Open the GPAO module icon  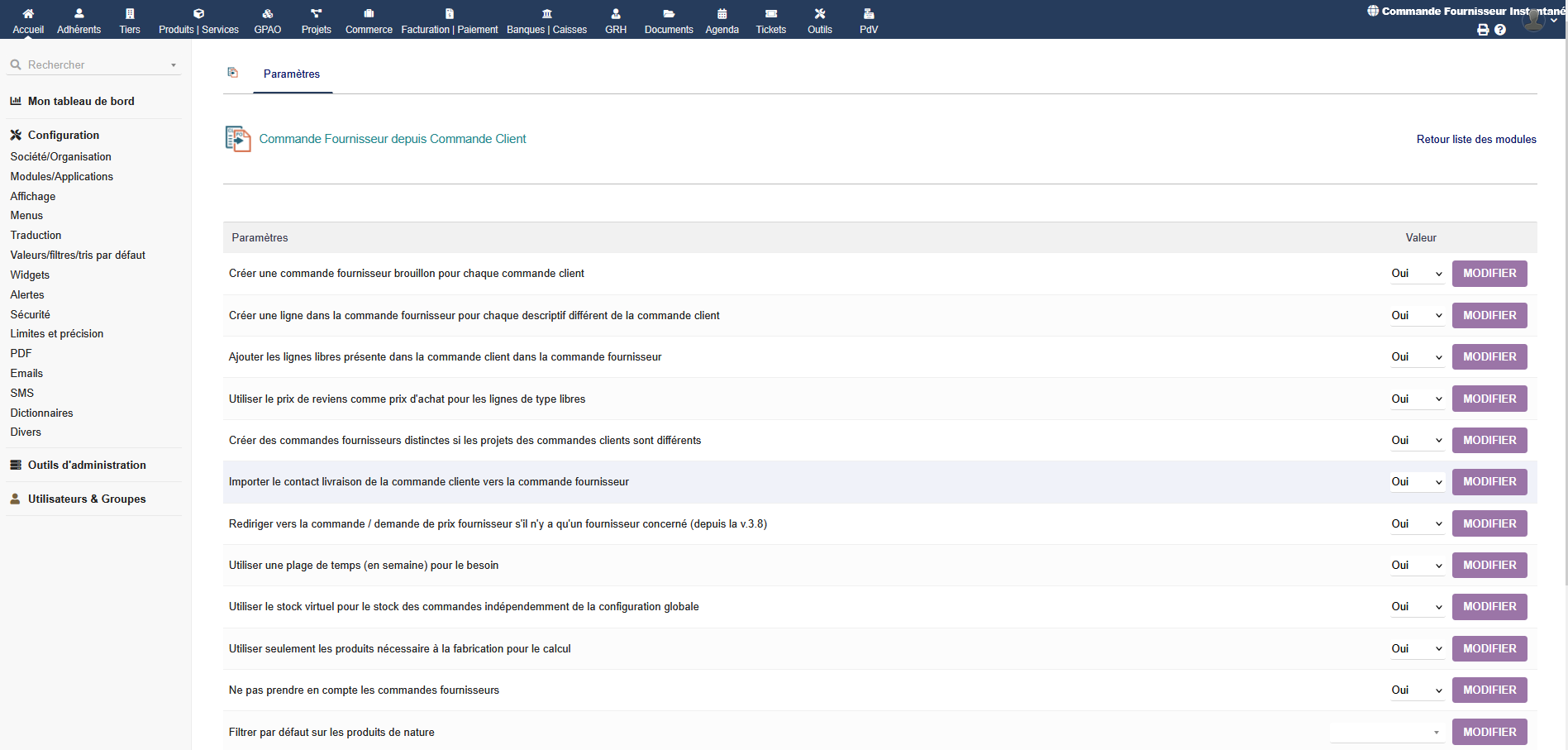(267, 14)
